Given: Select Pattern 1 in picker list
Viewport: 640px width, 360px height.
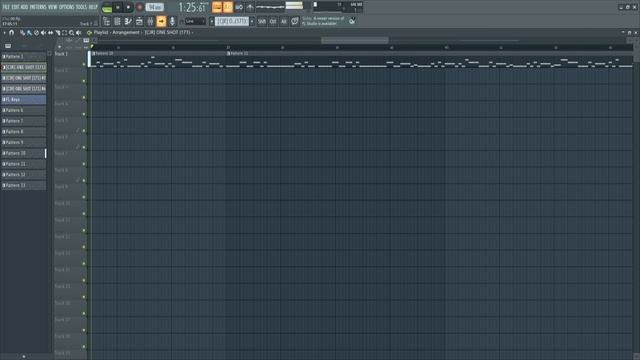Looking at the screenshot, I should (x=24, y=56).
